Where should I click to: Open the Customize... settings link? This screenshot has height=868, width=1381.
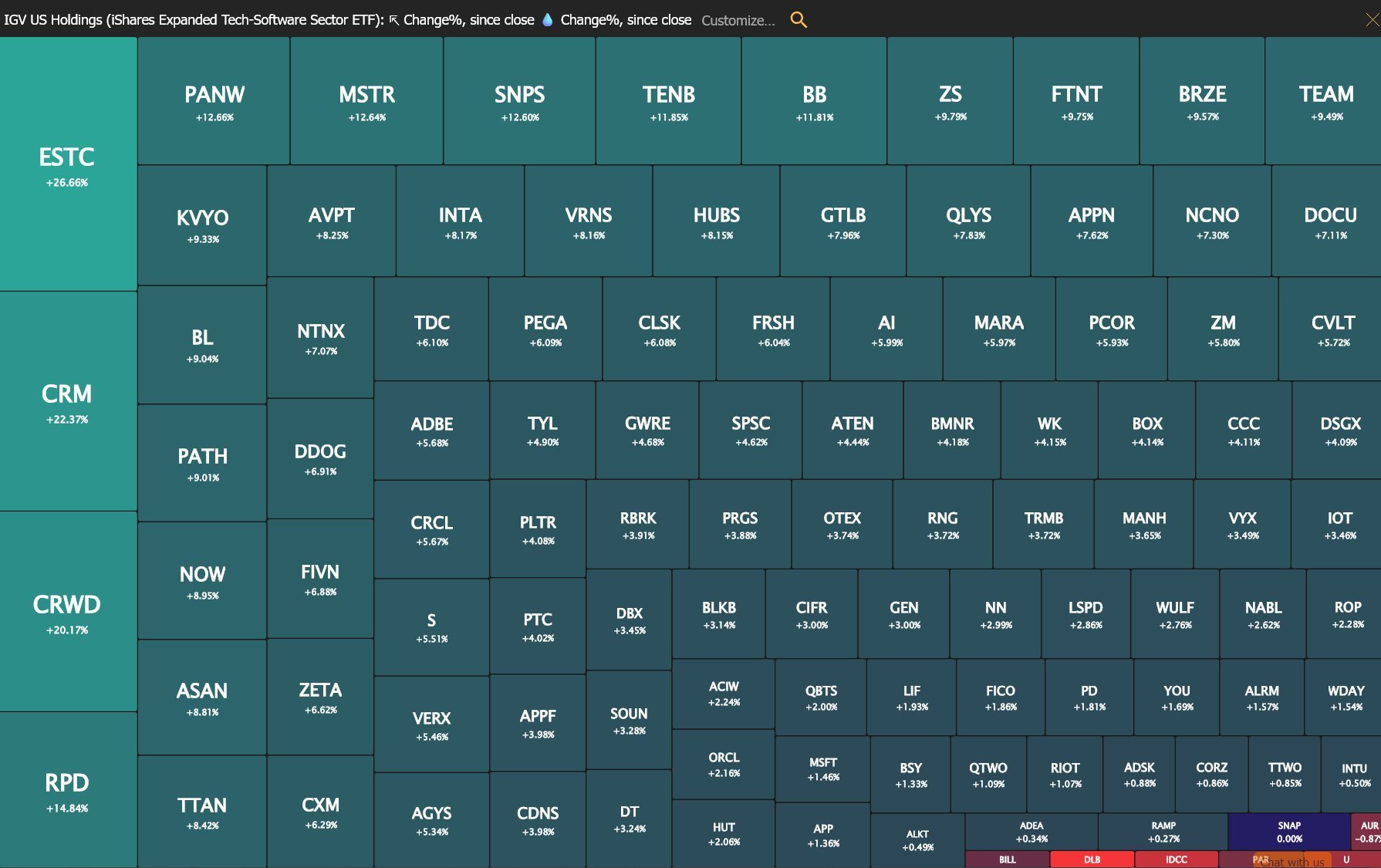click(x=738, y=21)
